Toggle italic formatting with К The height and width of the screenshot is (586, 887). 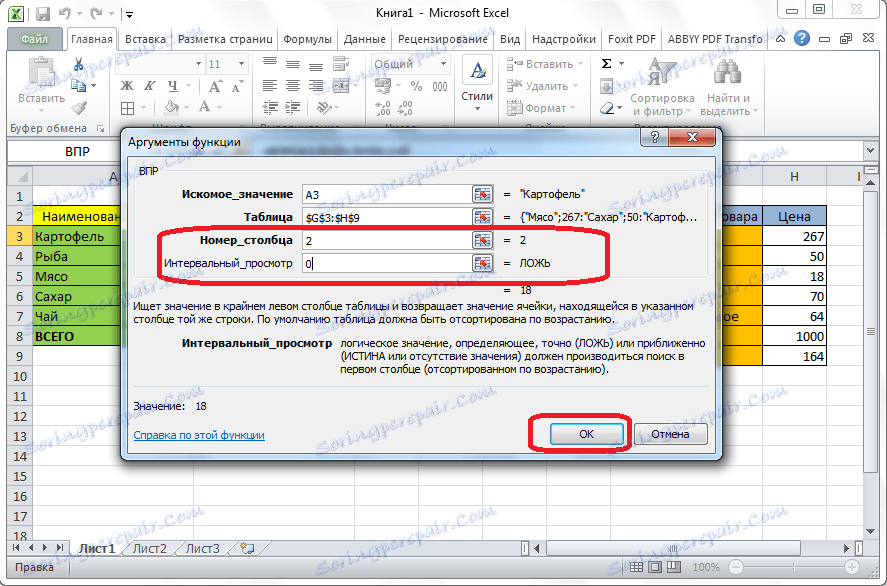coord(149,86)
